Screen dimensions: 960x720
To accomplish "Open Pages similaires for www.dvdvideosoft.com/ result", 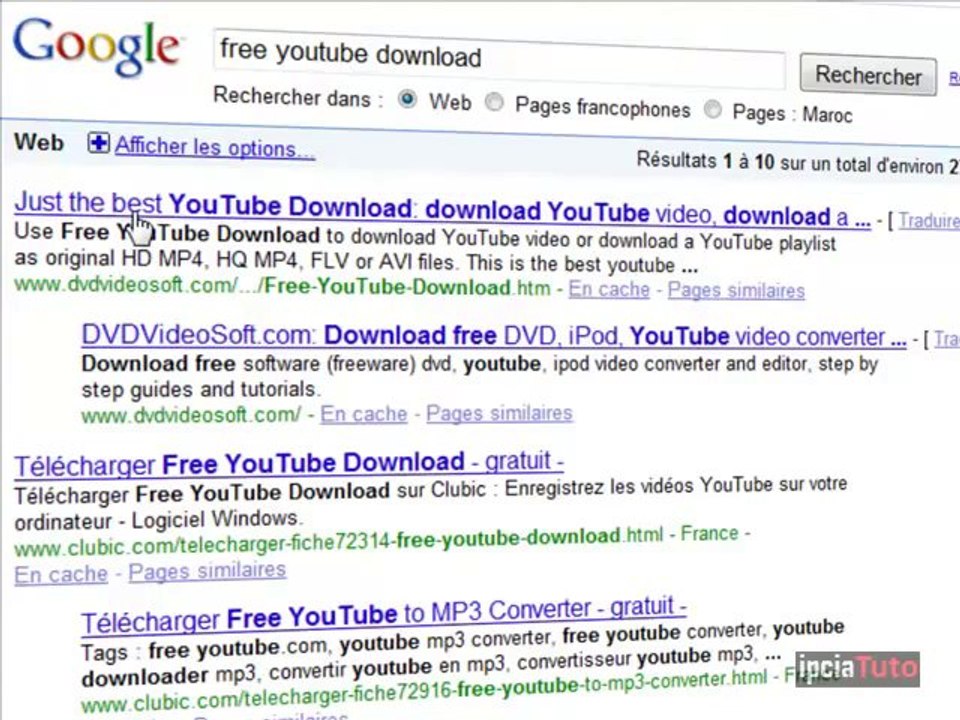I will point(500,413).
